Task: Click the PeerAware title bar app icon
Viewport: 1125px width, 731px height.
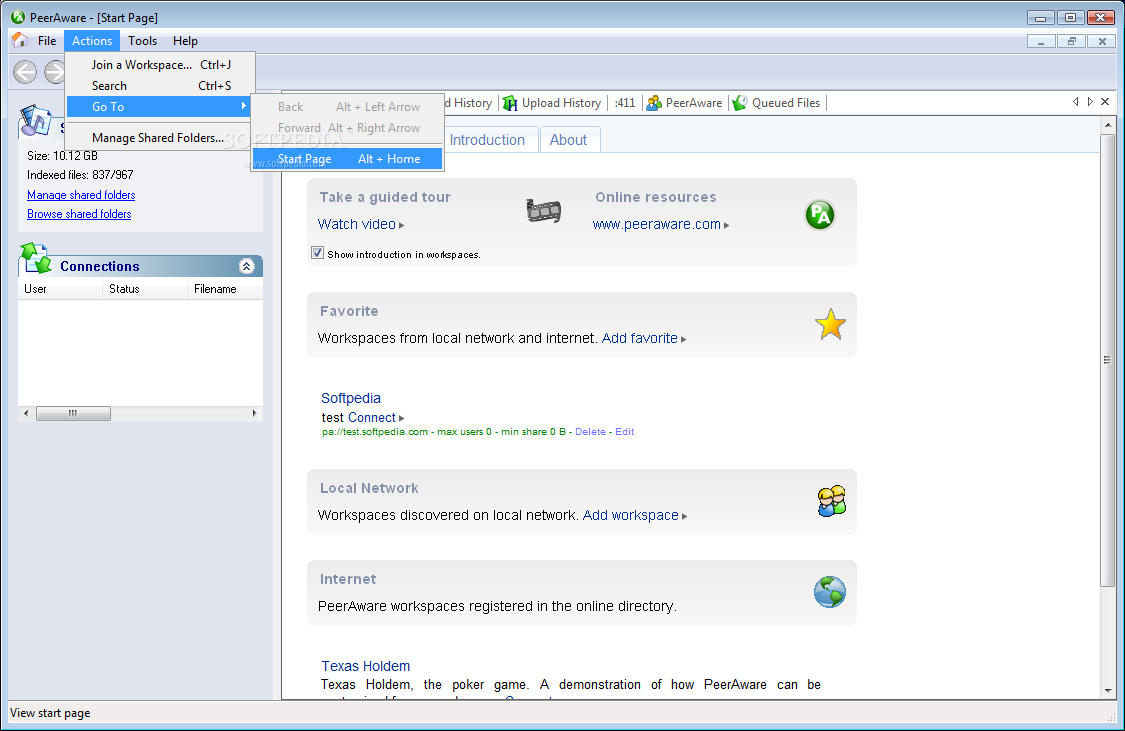Action: (18, 16)
